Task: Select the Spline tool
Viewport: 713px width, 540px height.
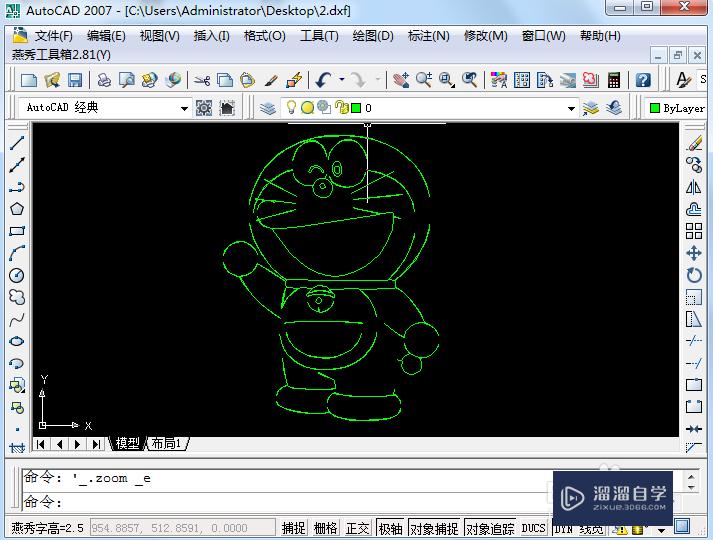Action: (17, 320)
